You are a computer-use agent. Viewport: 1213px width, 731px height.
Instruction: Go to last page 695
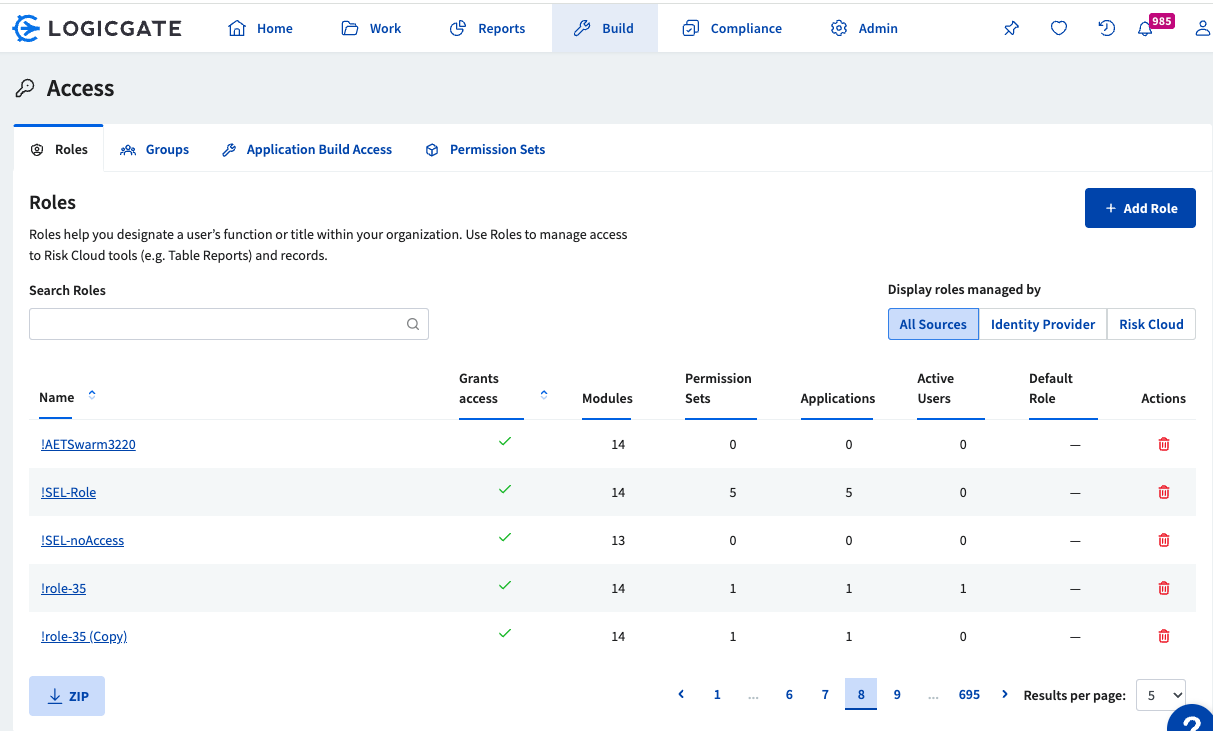(969, 694)
